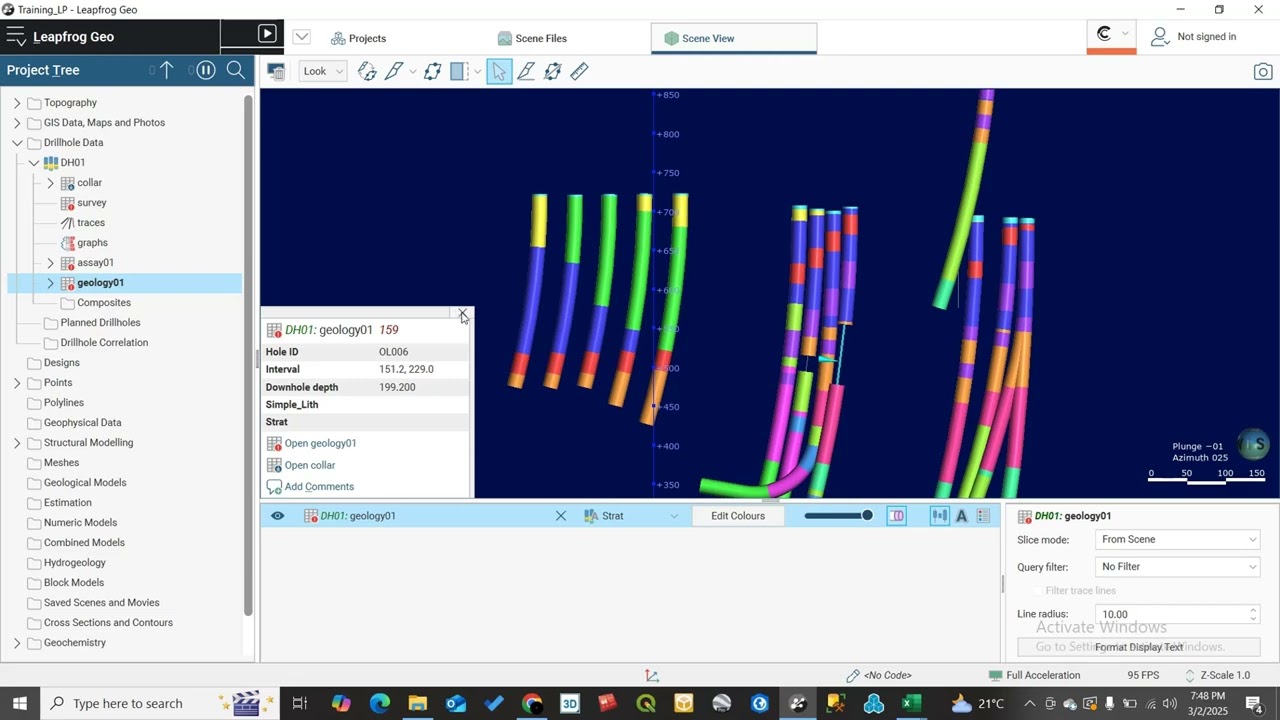Remove DH01 geology01 from scene list
Image resolution: width=1280 pixels, height=720 pixels.
click(x=561, y=516)
